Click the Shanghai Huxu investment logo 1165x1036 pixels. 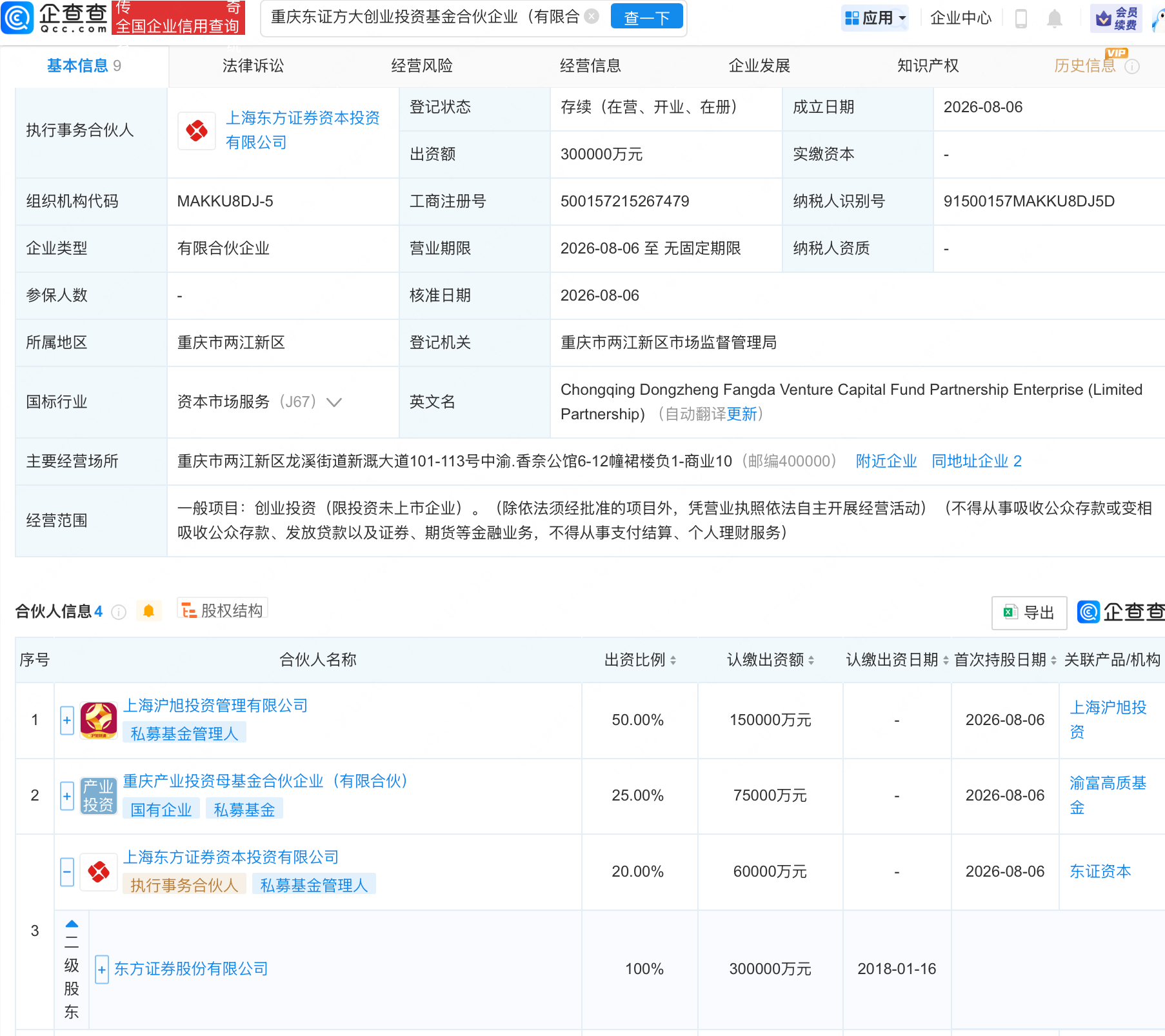coord(99,720)
